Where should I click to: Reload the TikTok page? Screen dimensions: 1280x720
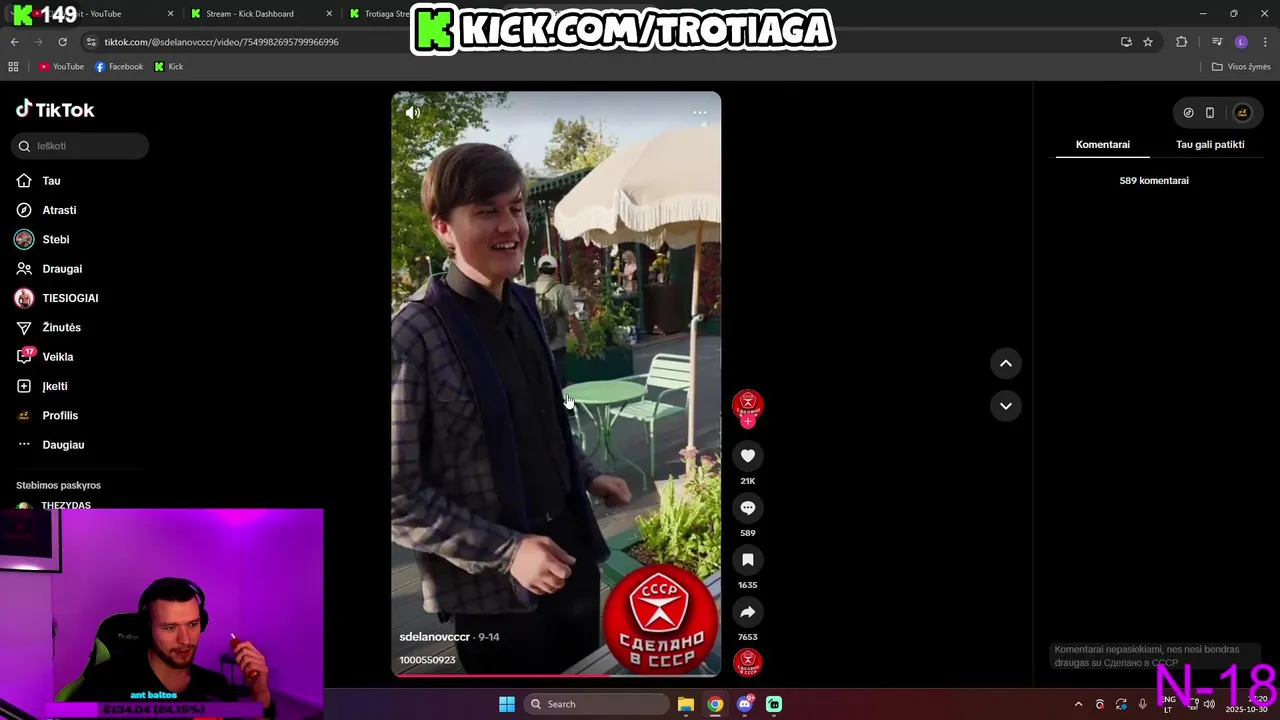62,42
